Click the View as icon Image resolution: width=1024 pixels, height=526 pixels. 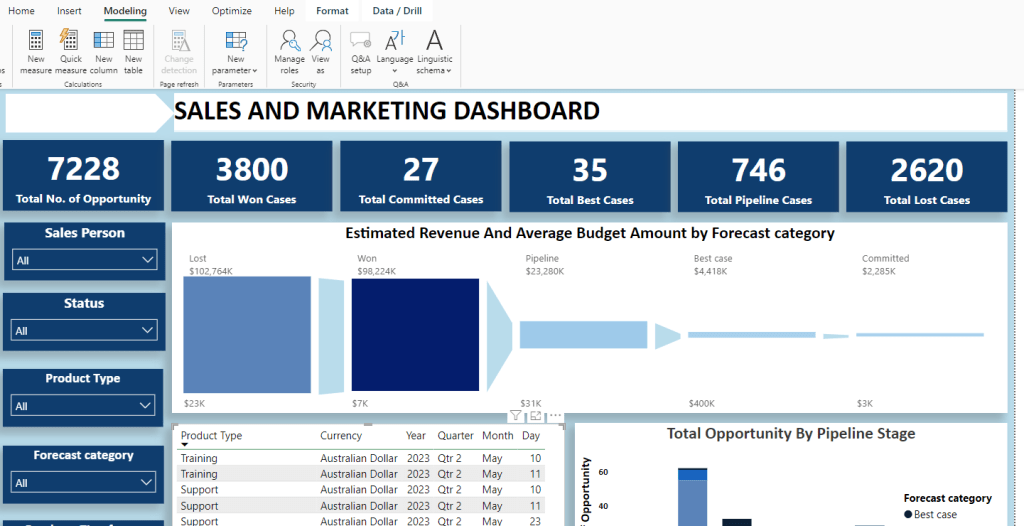click(x=321, y=51)
